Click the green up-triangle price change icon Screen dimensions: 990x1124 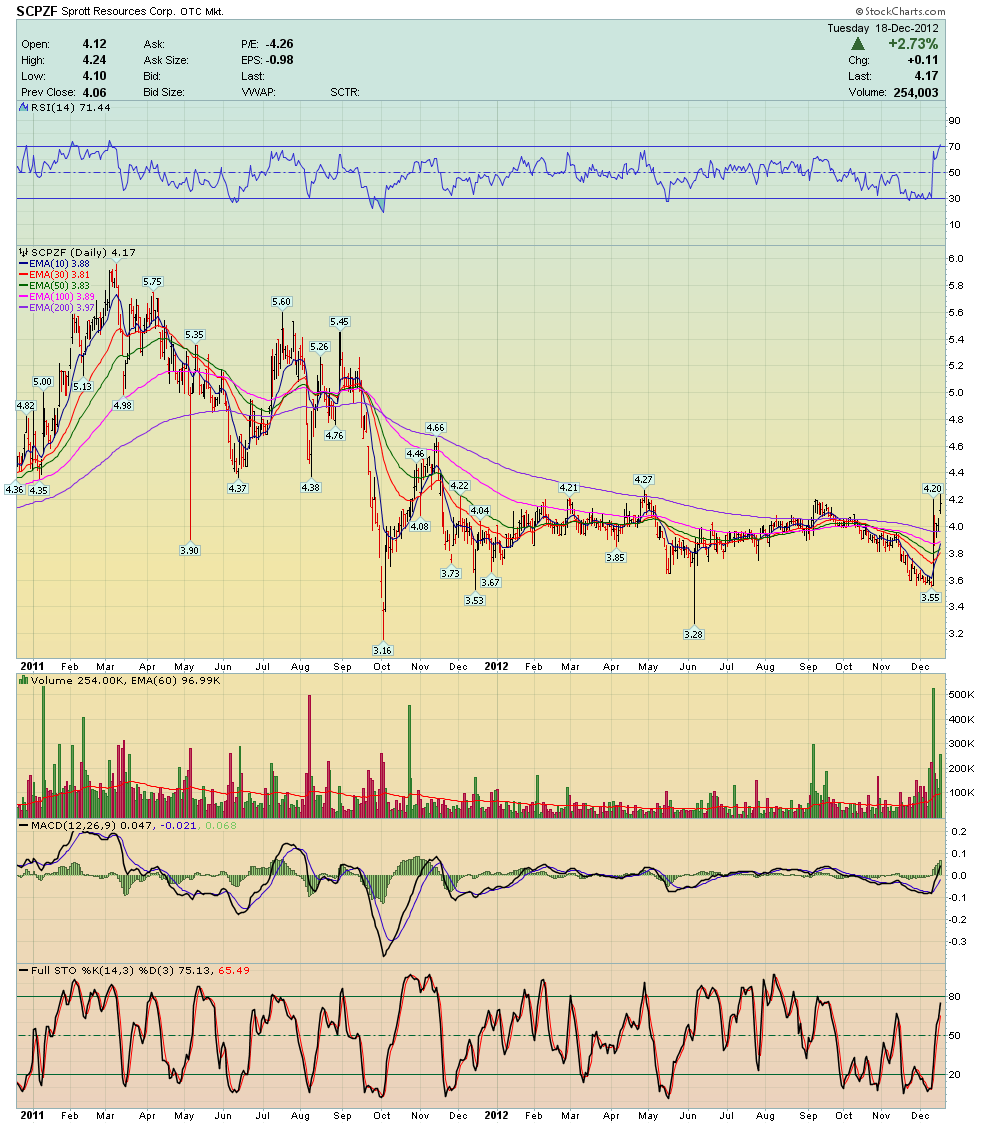point(857,44)
